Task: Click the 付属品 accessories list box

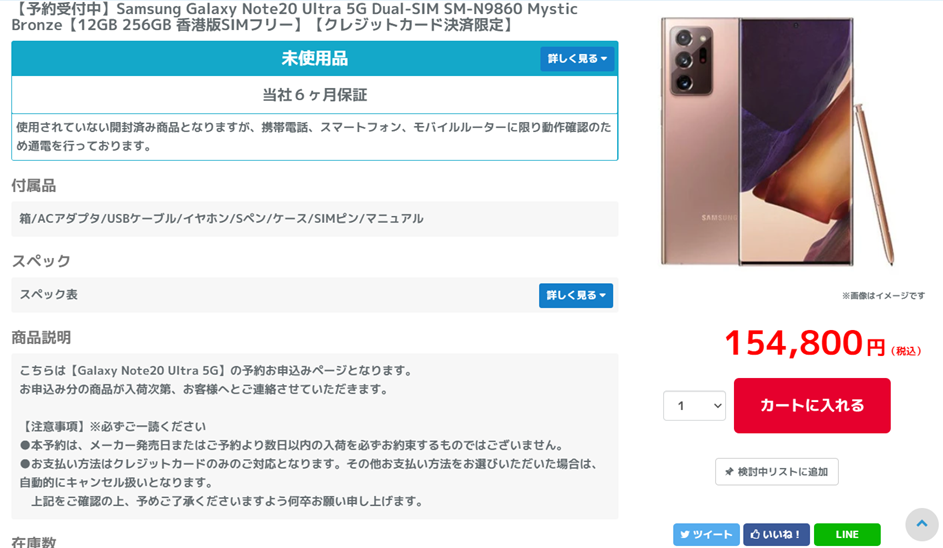Action: coord(315,219)
